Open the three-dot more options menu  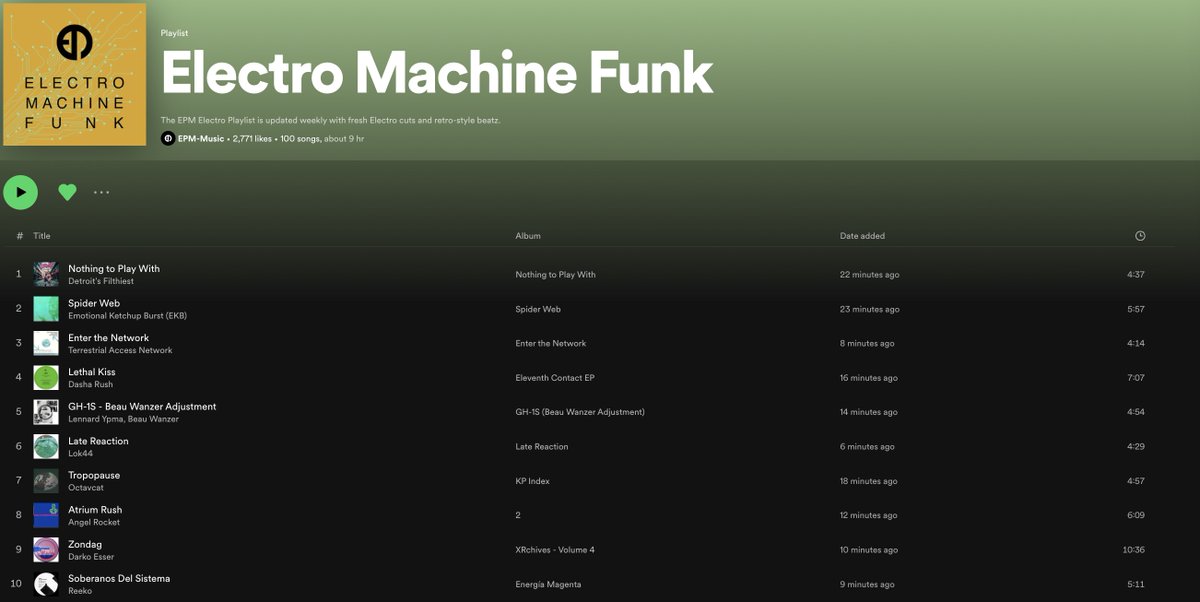[102, 192]
